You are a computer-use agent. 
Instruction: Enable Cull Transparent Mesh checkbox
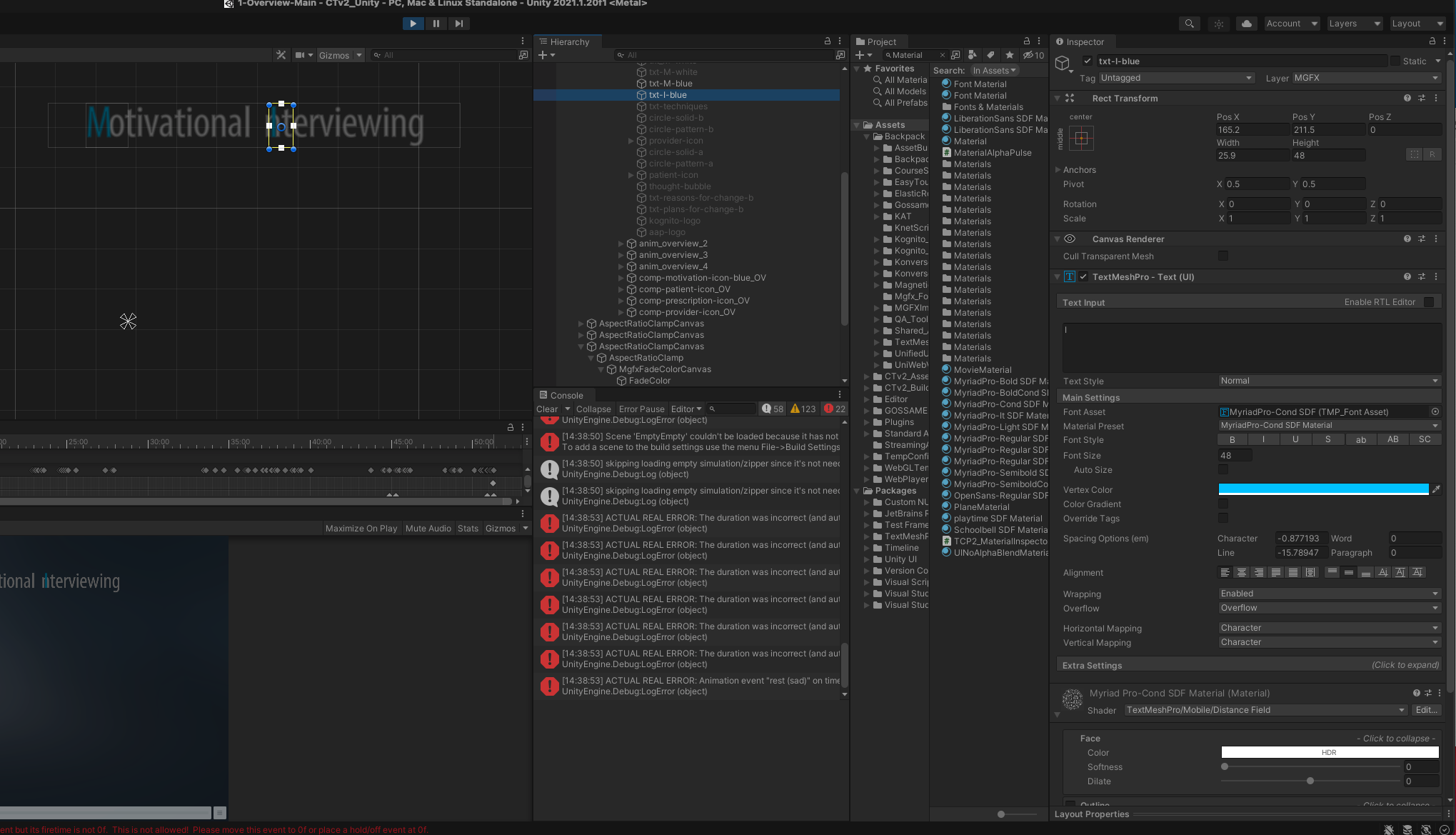click(1223, 256)
